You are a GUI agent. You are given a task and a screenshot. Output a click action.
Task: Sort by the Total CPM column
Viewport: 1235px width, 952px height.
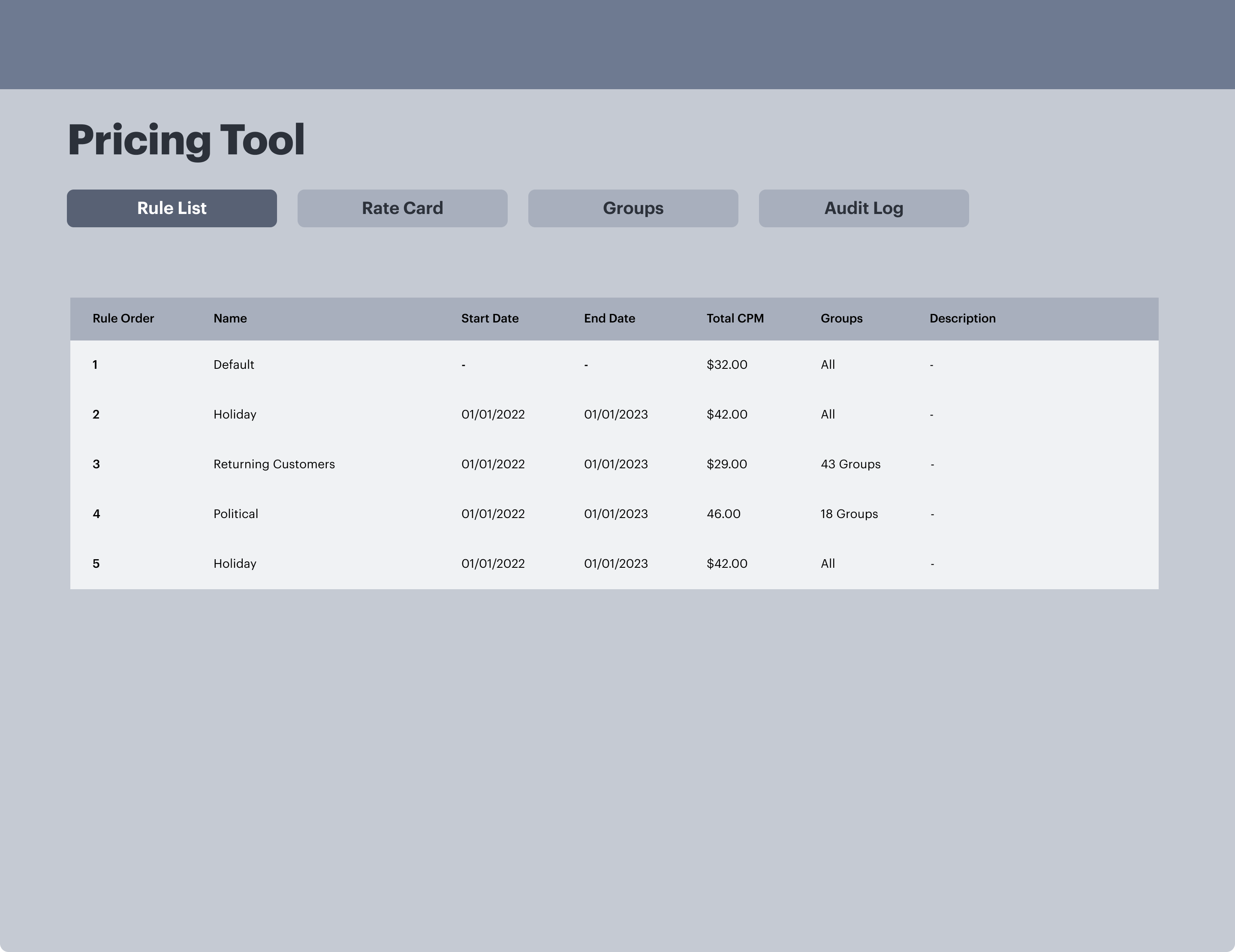[735, 318]
